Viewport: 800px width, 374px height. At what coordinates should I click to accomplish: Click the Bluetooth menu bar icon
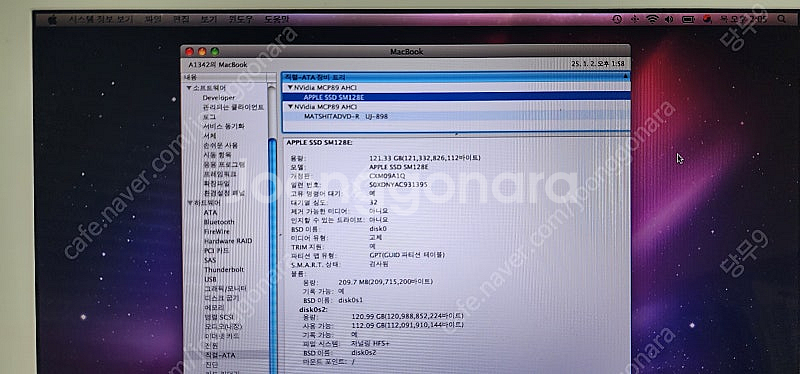[635, 19]
